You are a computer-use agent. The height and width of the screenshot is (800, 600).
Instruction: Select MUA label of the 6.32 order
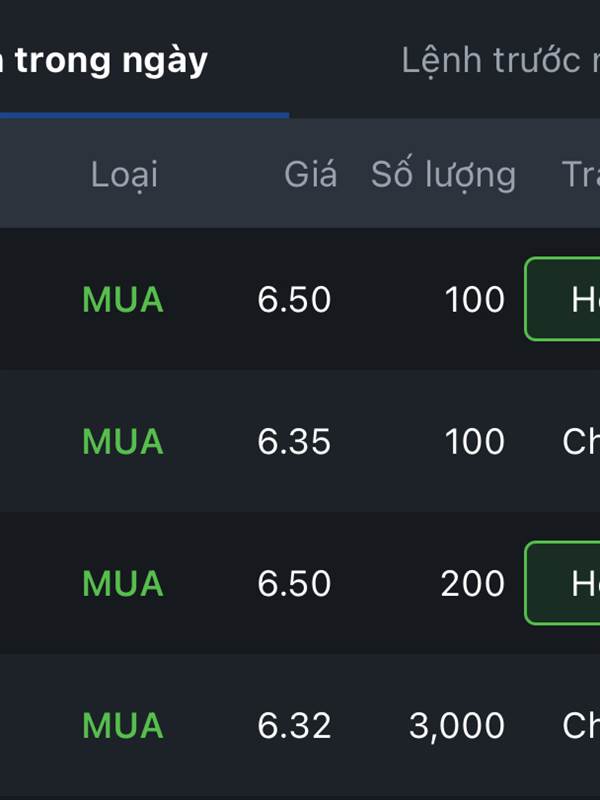coord(123,725)
